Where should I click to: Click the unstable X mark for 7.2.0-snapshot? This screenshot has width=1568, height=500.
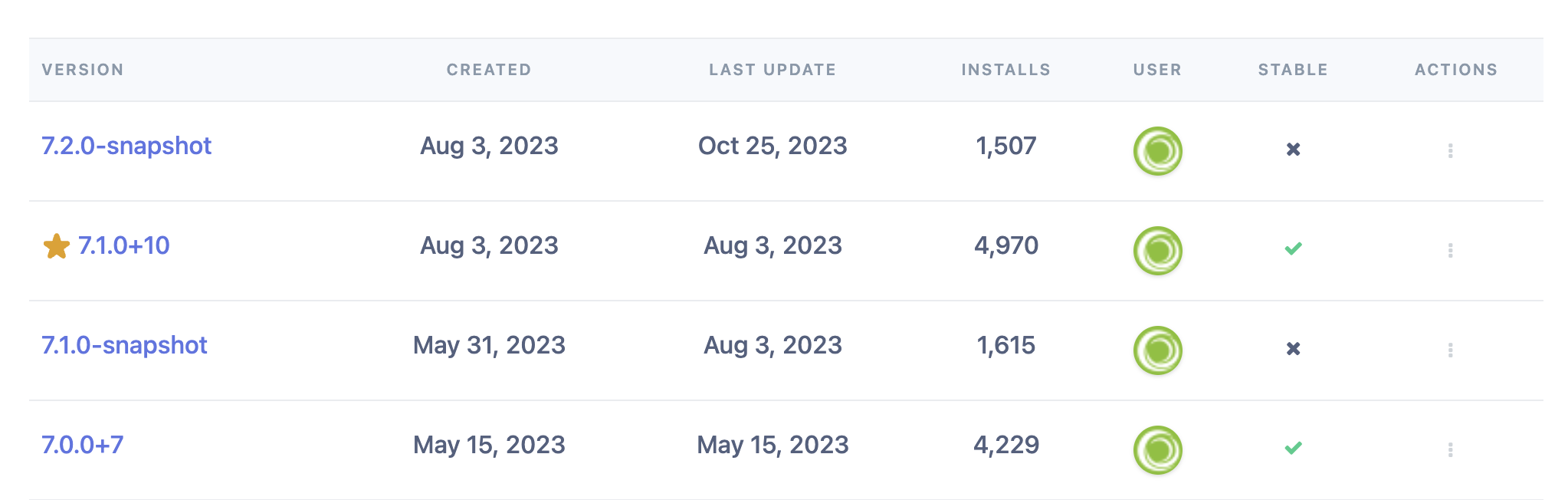(1293, 150)
